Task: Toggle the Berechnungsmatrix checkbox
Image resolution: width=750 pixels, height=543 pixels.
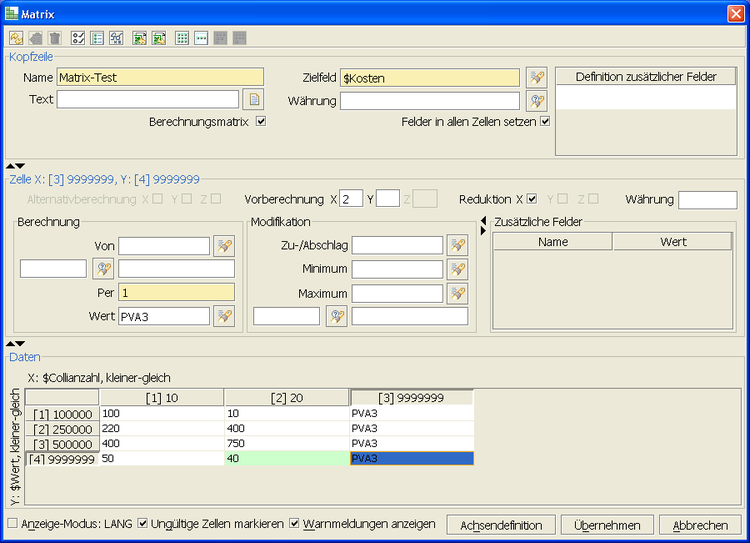Action: point(261,122)
